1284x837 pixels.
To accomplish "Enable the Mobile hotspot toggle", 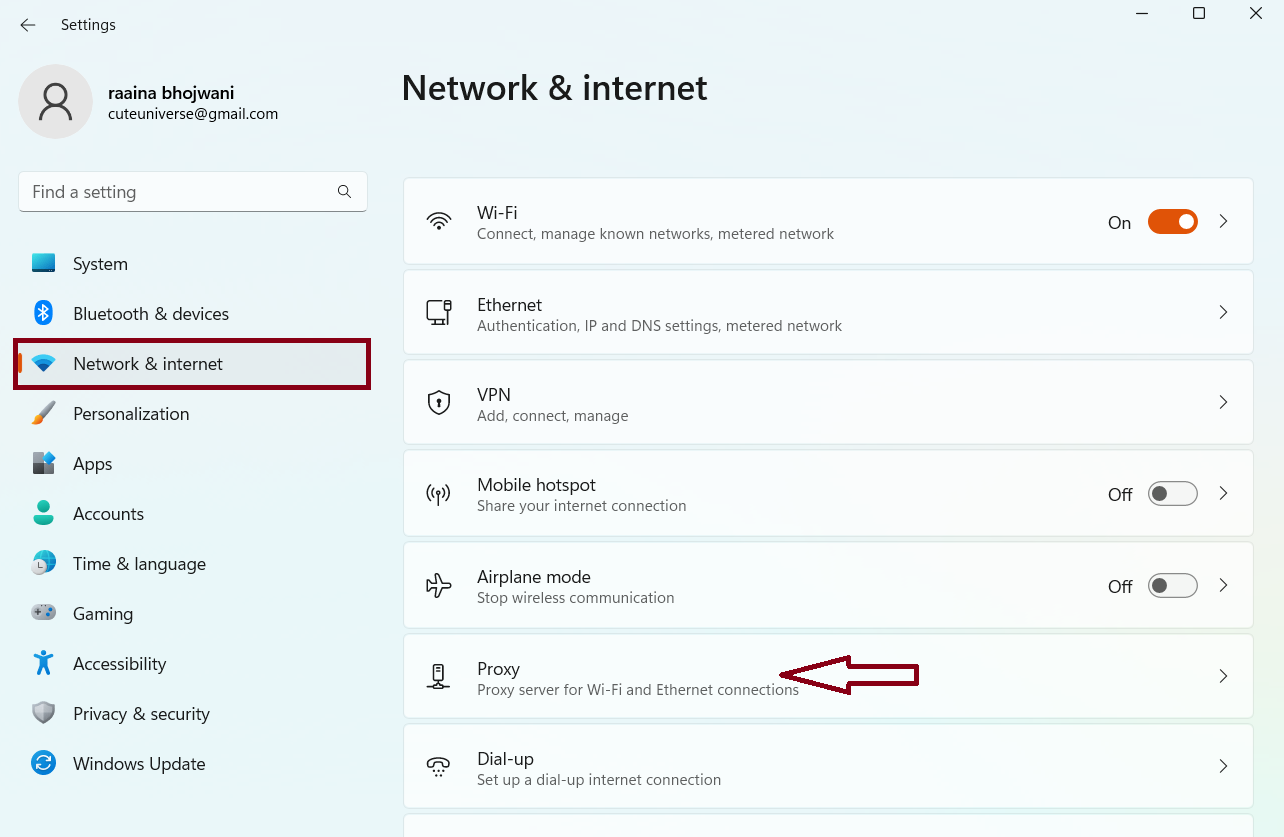I will (x=1172, y=494).
